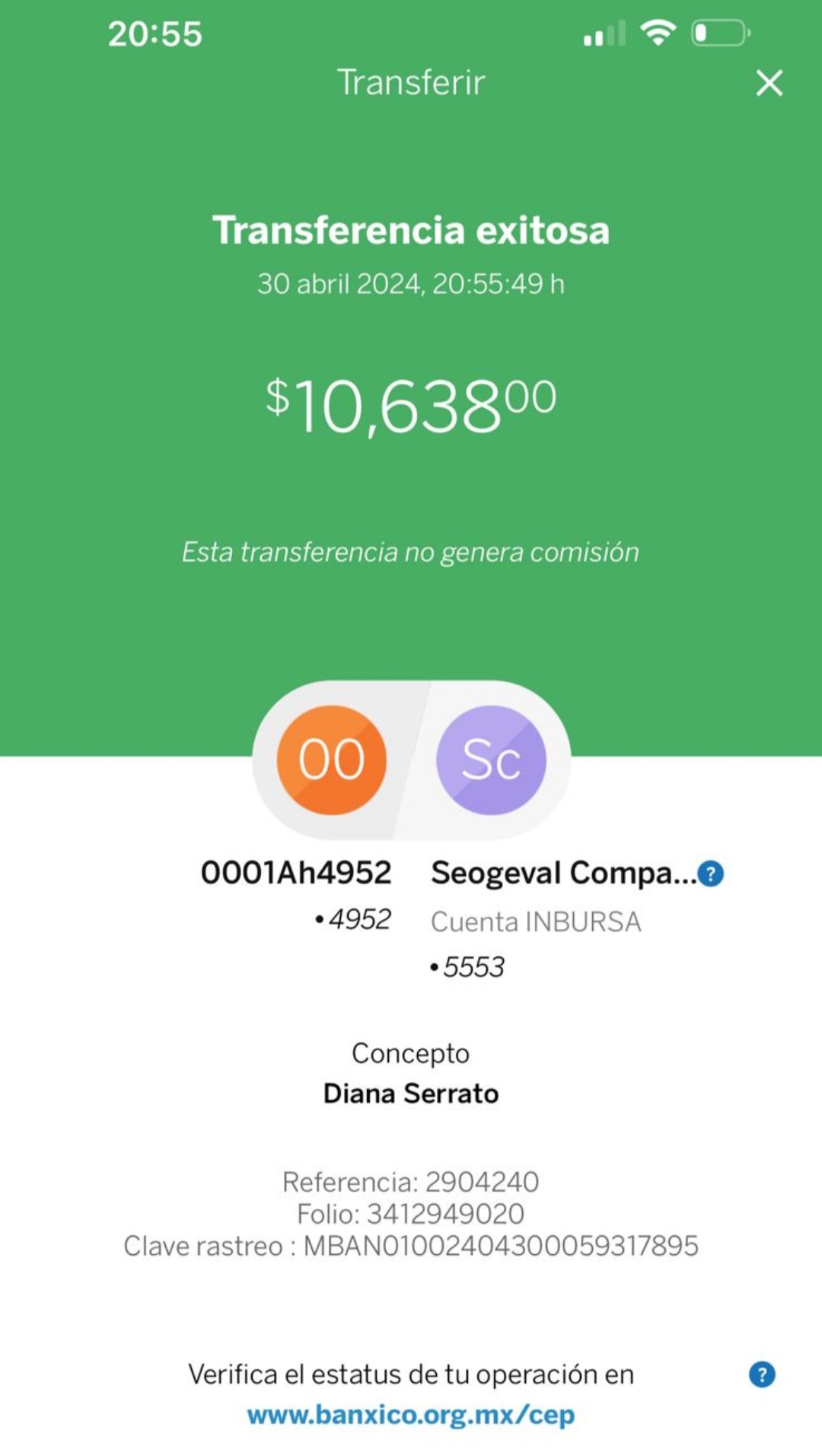
Task: Tap the purple Sc recipient avatar
Action: pos(491,760)
